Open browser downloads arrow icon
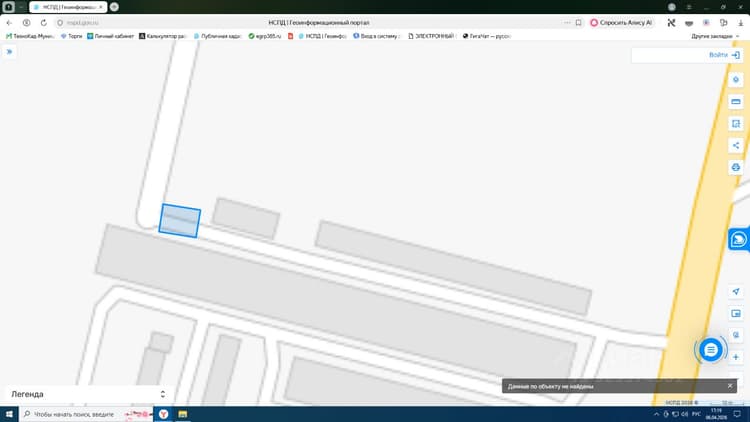The width and height of the screenshot is (750, 422). click(740, 22)
